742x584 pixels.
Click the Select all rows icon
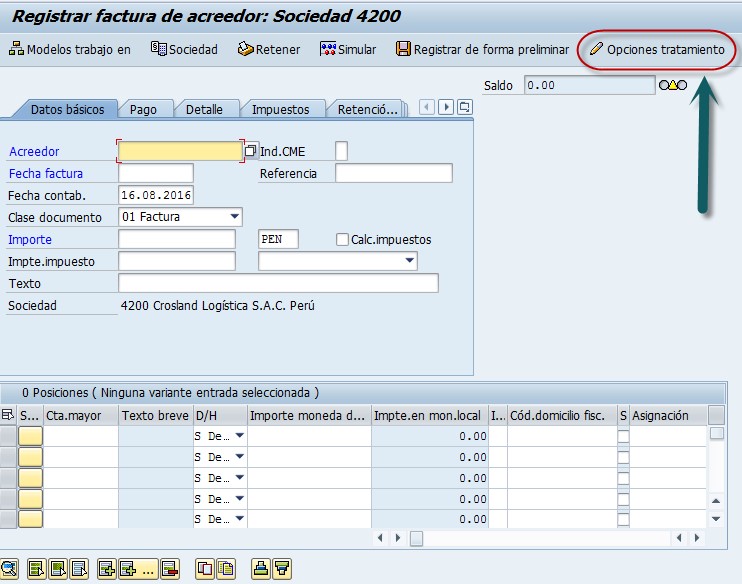click(x=36, y=568)
